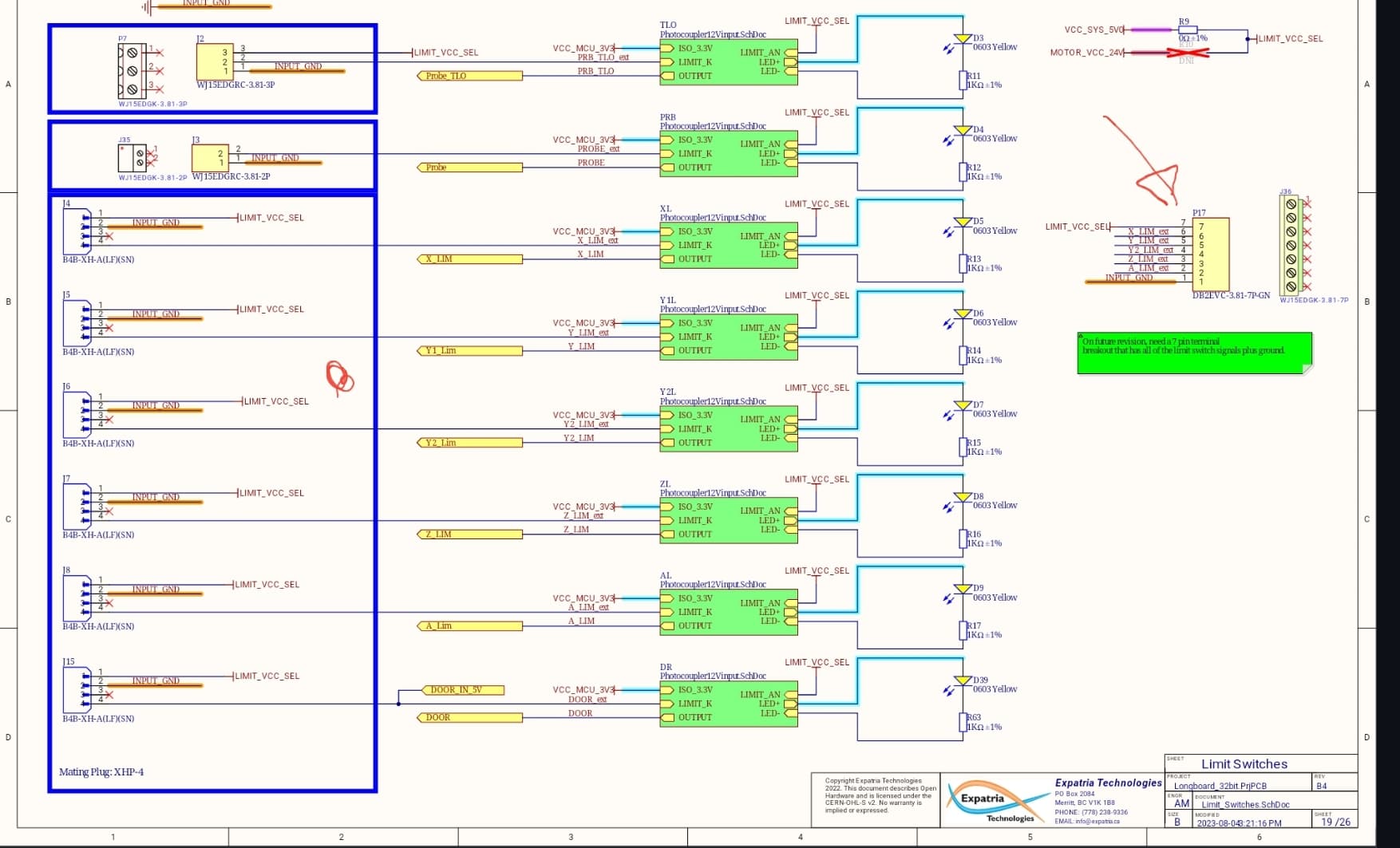Select the R9 zero-ohm resistor symbol

coord(1188,30)
